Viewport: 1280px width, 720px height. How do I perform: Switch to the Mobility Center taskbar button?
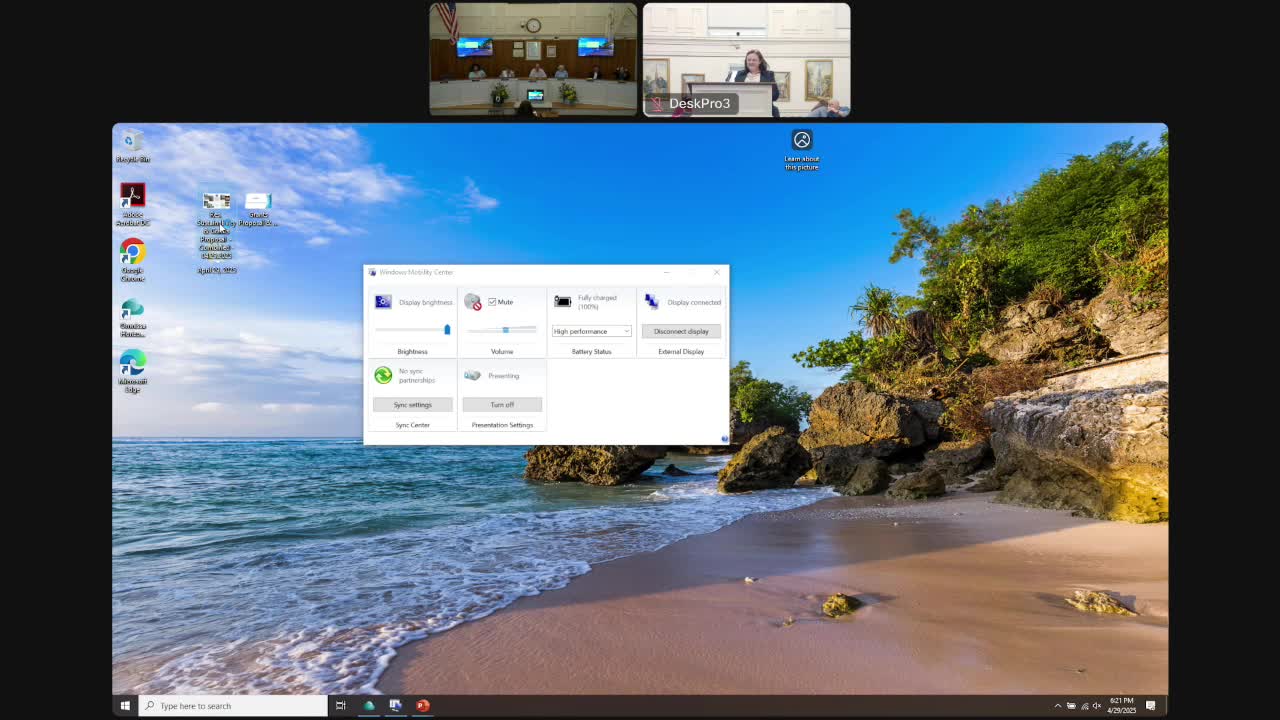(x=396, y=706)
